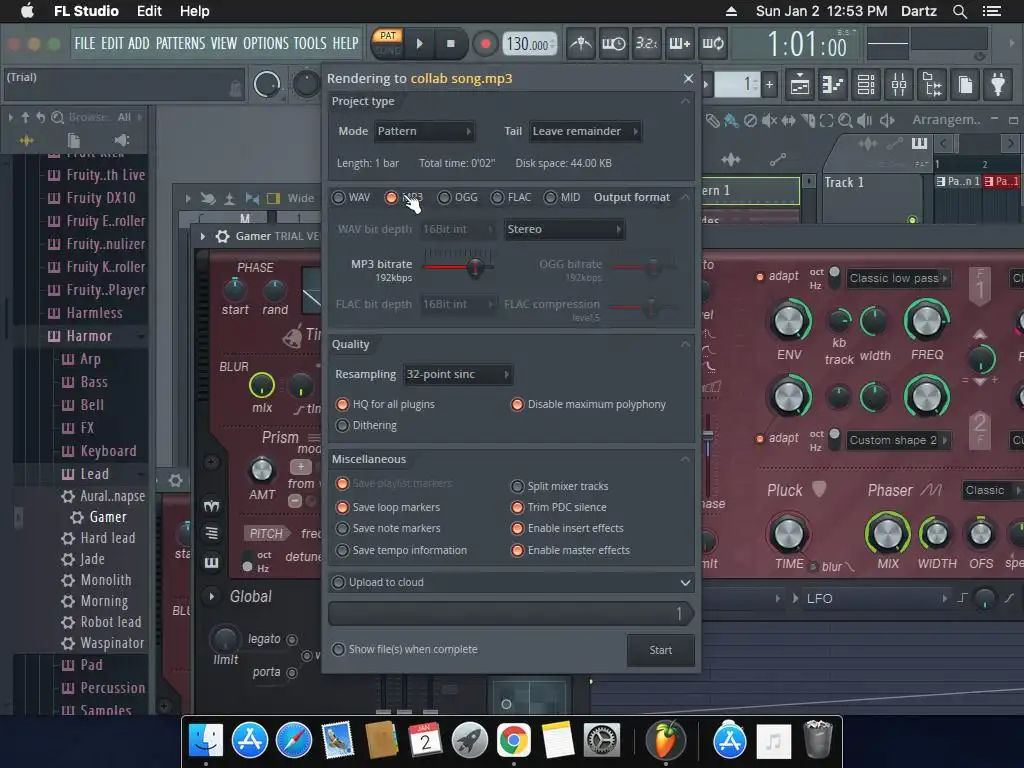Switch PAT/SONG mode toggle
The height and width of the screenshot is (768, 1024).
click(x=388, y=43)
